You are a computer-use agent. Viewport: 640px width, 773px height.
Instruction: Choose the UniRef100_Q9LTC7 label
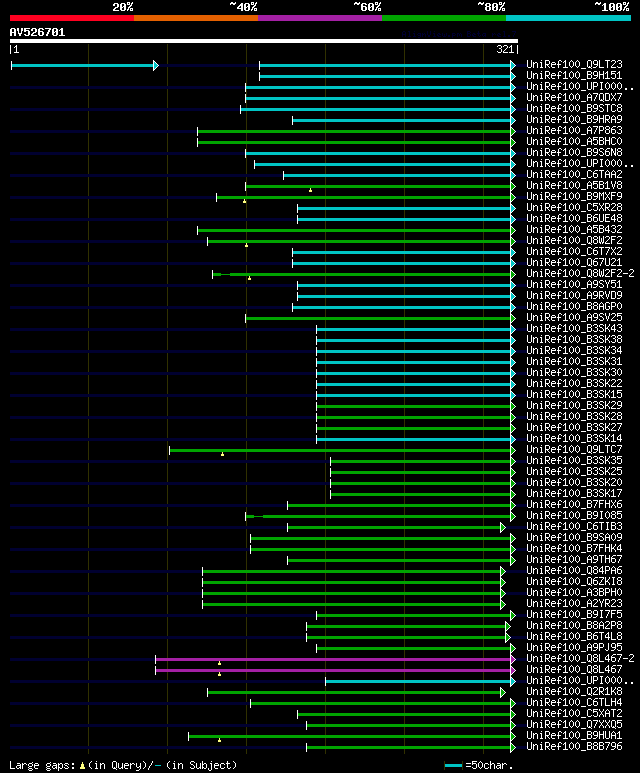click(574, 449)
